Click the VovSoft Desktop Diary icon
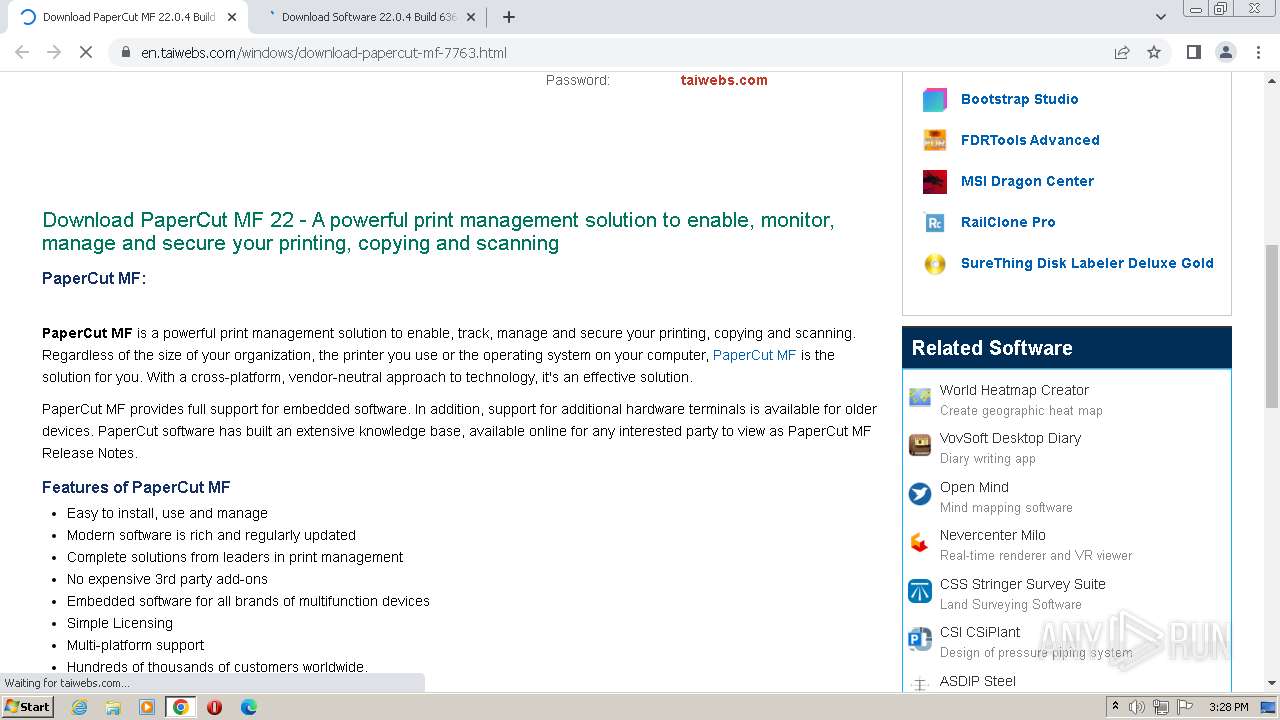Image resolution: width=1280 pixels, height=720 pixels. click(x=920, y=445)
